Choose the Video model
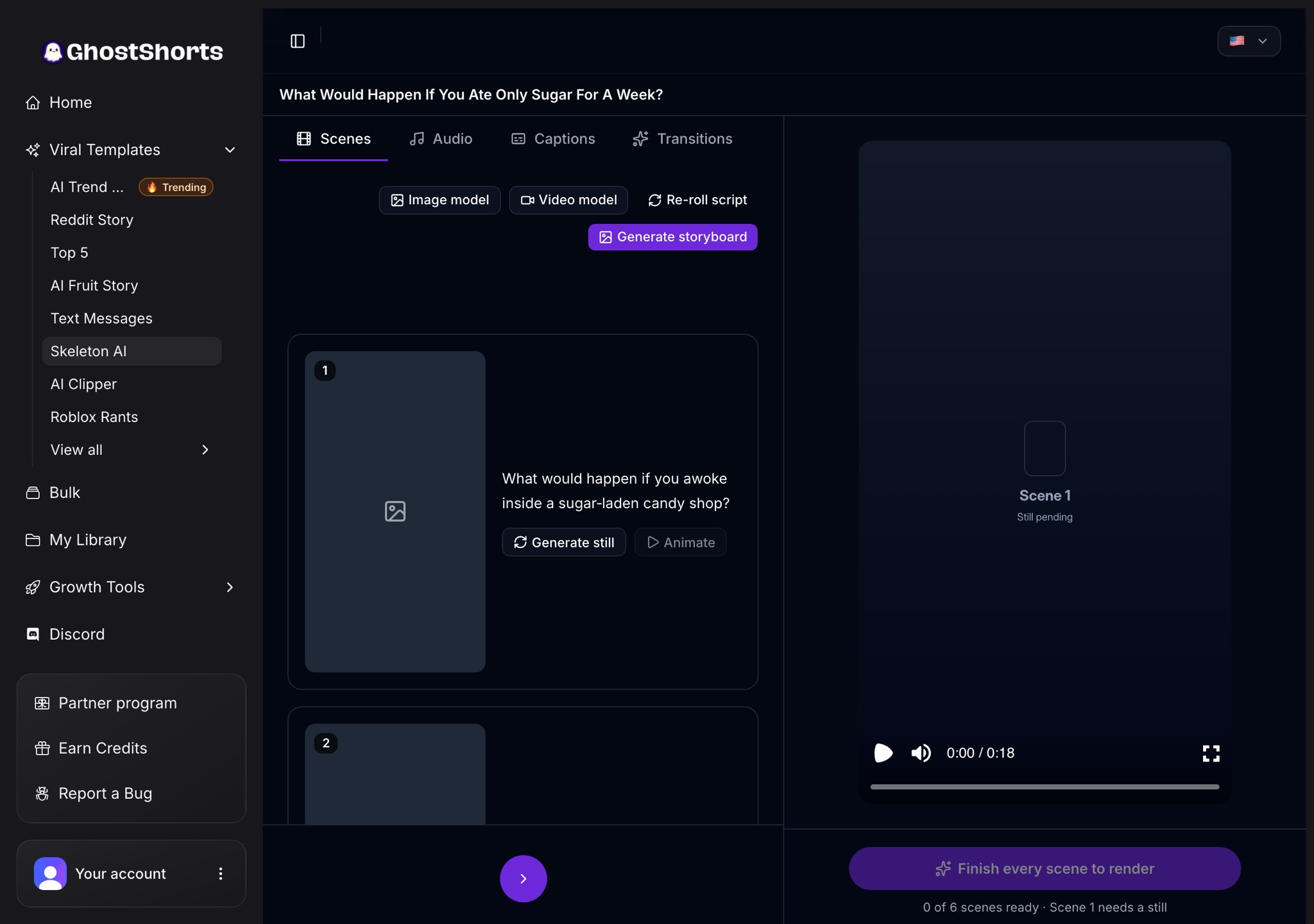This screenshot has height=924, width=1314. pyautogui.click(x=568, y=200)
